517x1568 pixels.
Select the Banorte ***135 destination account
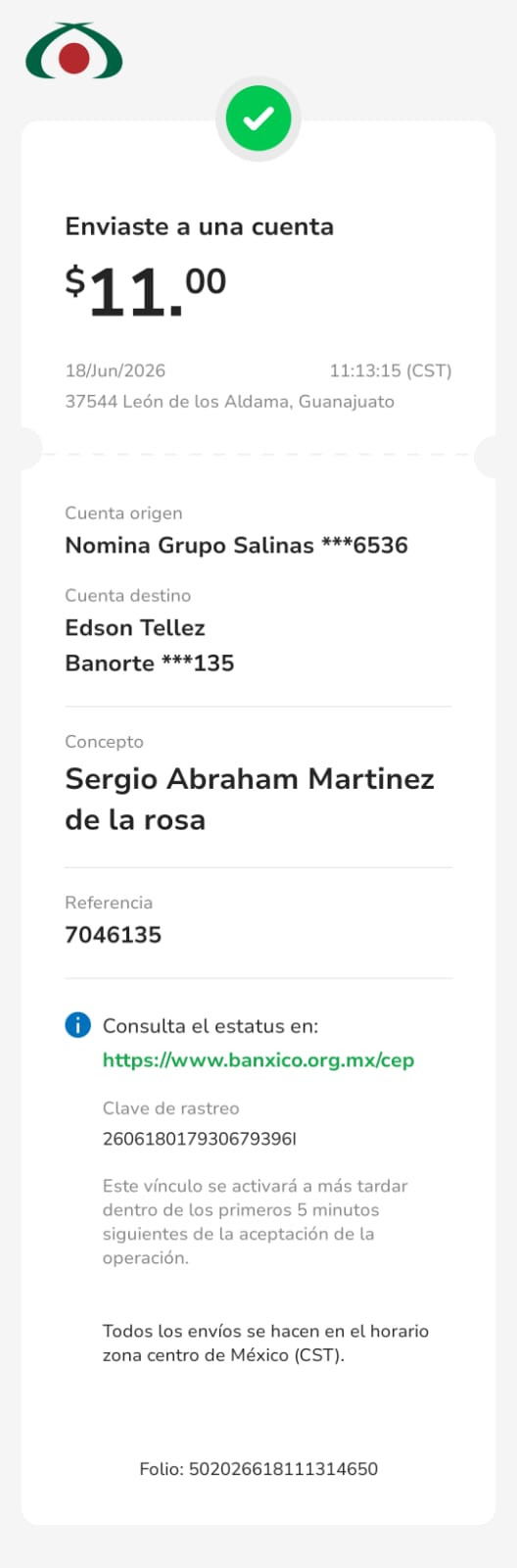click(x=150, y=663)
